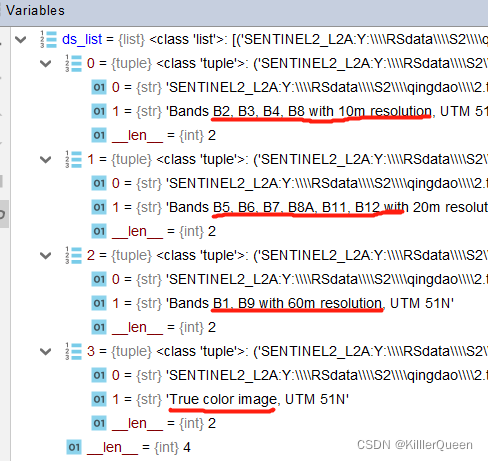
Task: Collapse tuple 2 in ds_list
Action: [x=45, y=256]
